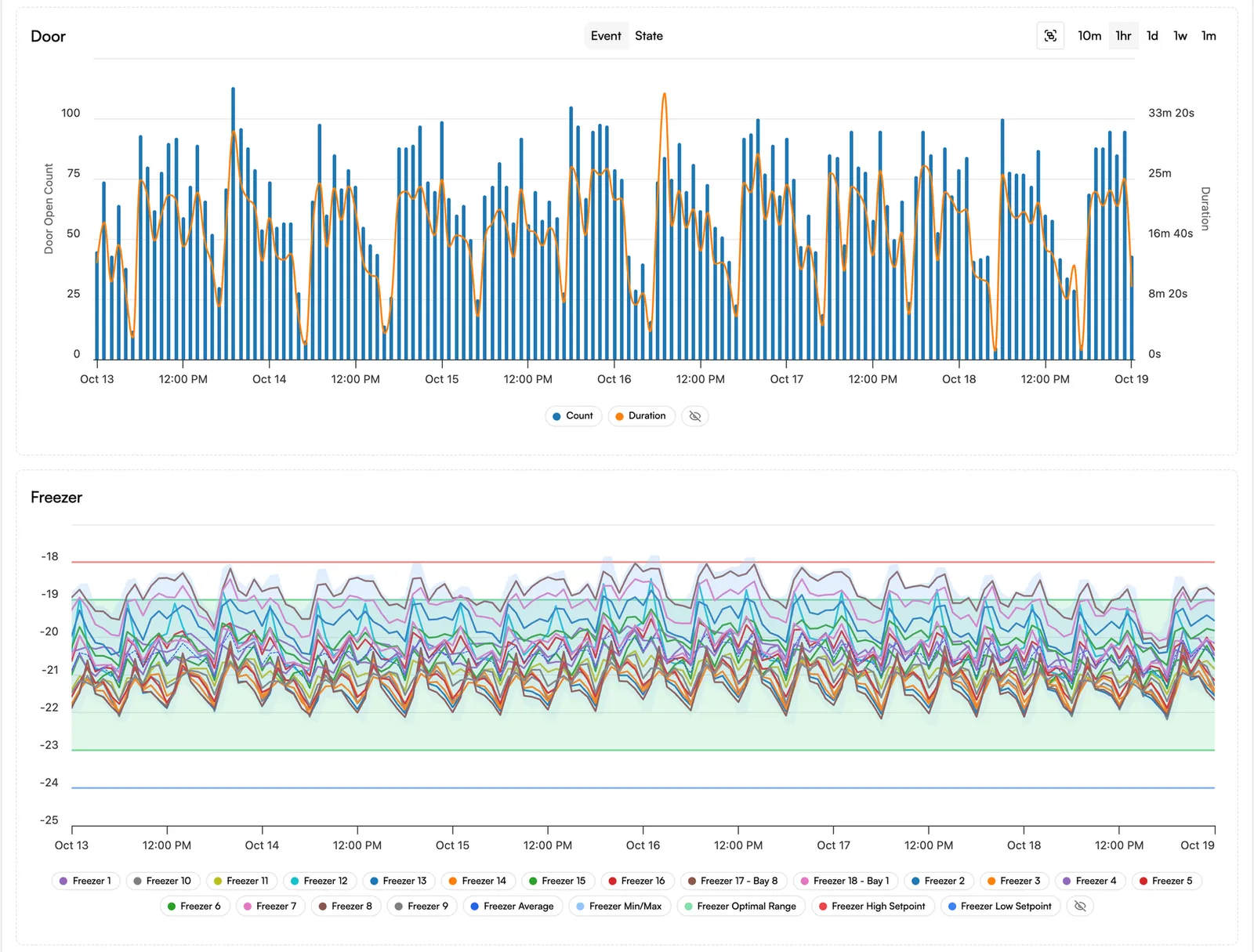Hide the Freezer 6 line
The image size is (1254, 952).
pyautogui.click(x=194, y=907)
